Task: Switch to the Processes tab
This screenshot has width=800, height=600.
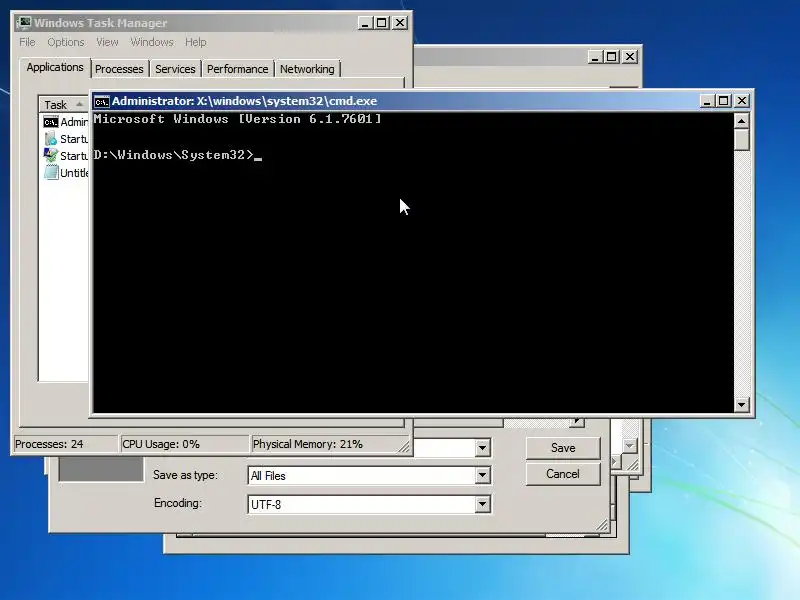Action: [119, 69]
